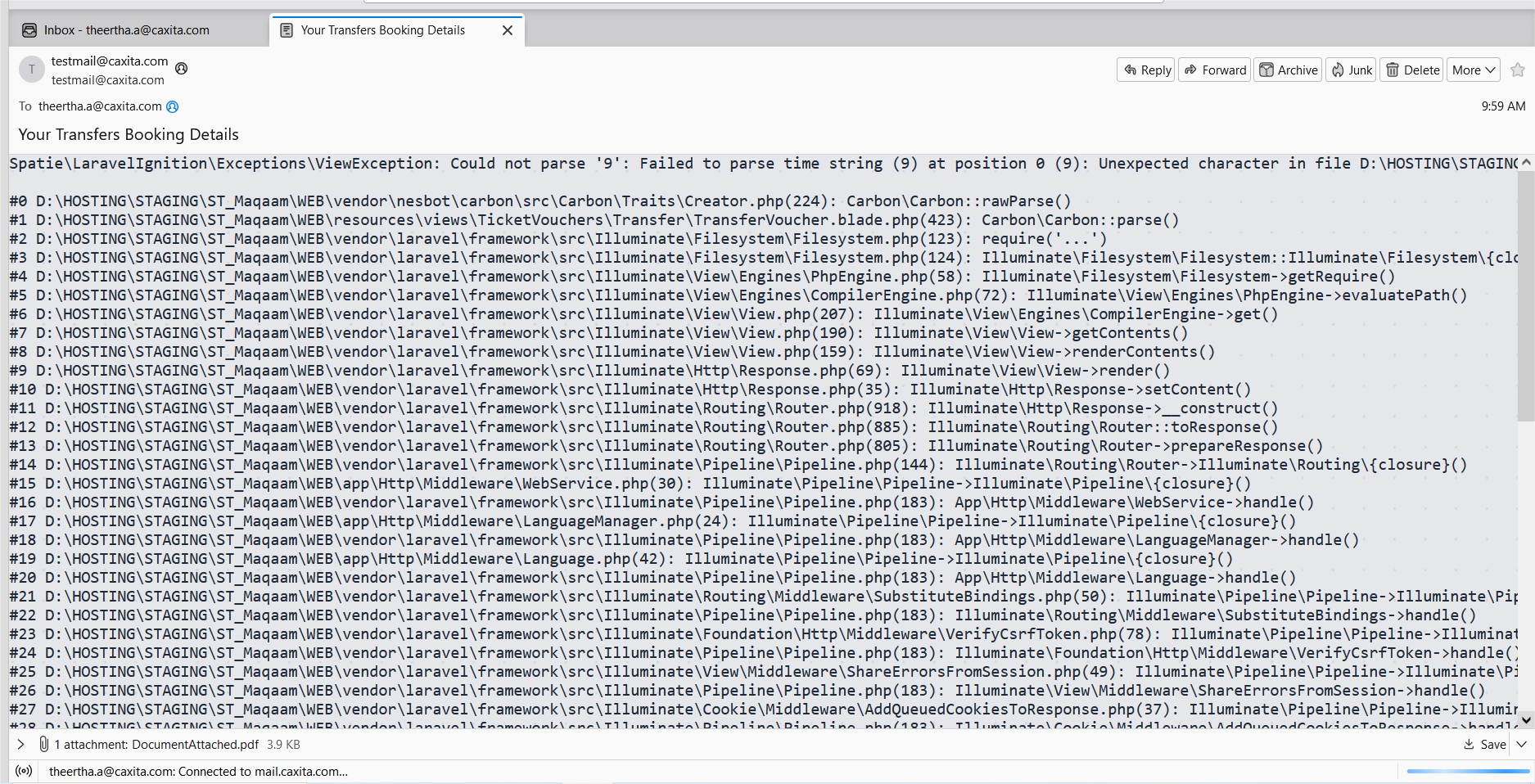The height and width of the screenshot is (784, 1535).
Task: Open the More actions dropdown
Action: pos(1472,70)
